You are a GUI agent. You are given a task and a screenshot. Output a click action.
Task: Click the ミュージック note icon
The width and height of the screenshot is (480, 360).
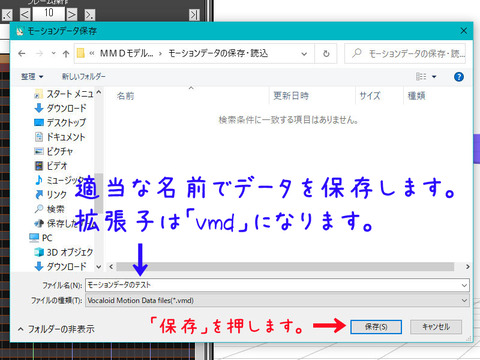[x=39, y=180]
